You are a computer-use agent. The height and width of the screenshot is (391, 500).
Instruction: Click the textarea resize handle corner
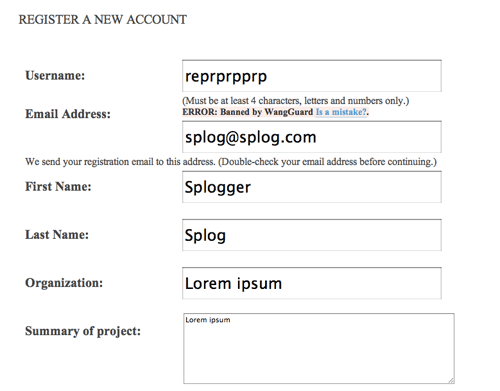pos(451,380)
